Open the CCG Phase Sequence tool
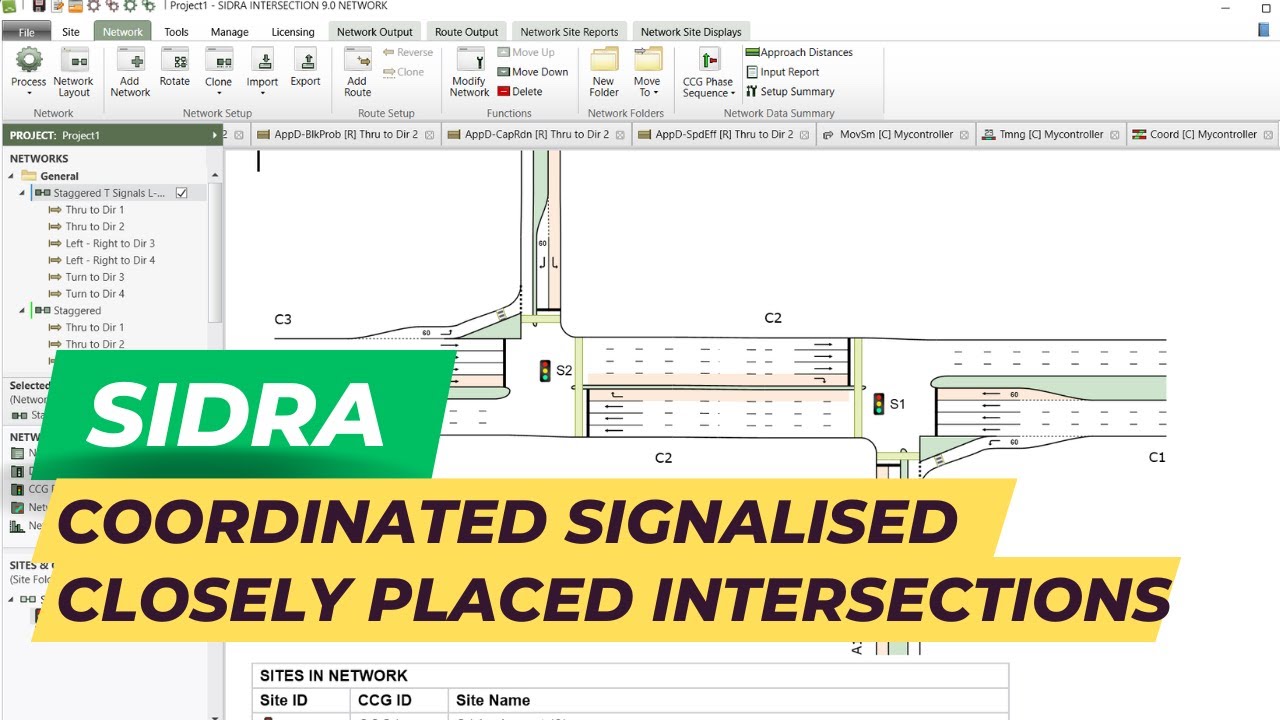 pyautogui.click(x=708, y=72)
